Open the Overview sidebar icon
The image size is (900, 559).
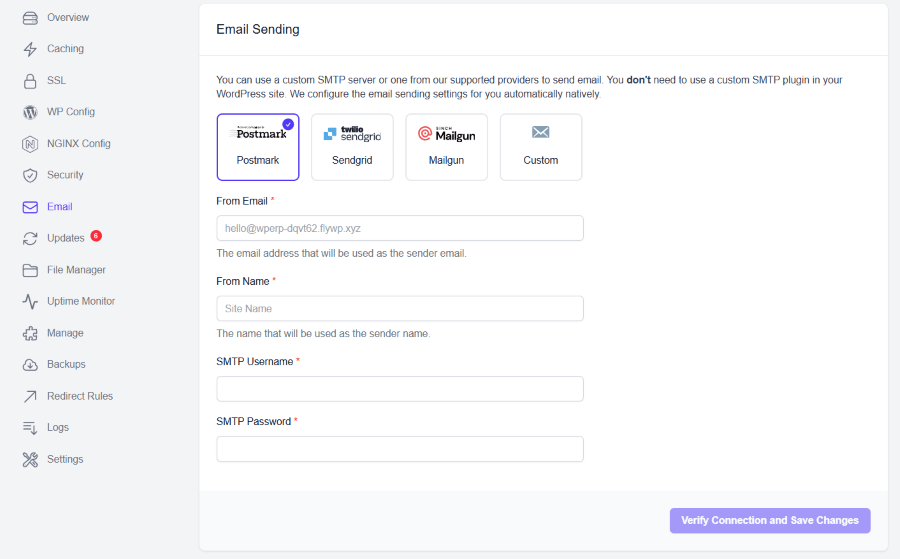click(30, 18)
